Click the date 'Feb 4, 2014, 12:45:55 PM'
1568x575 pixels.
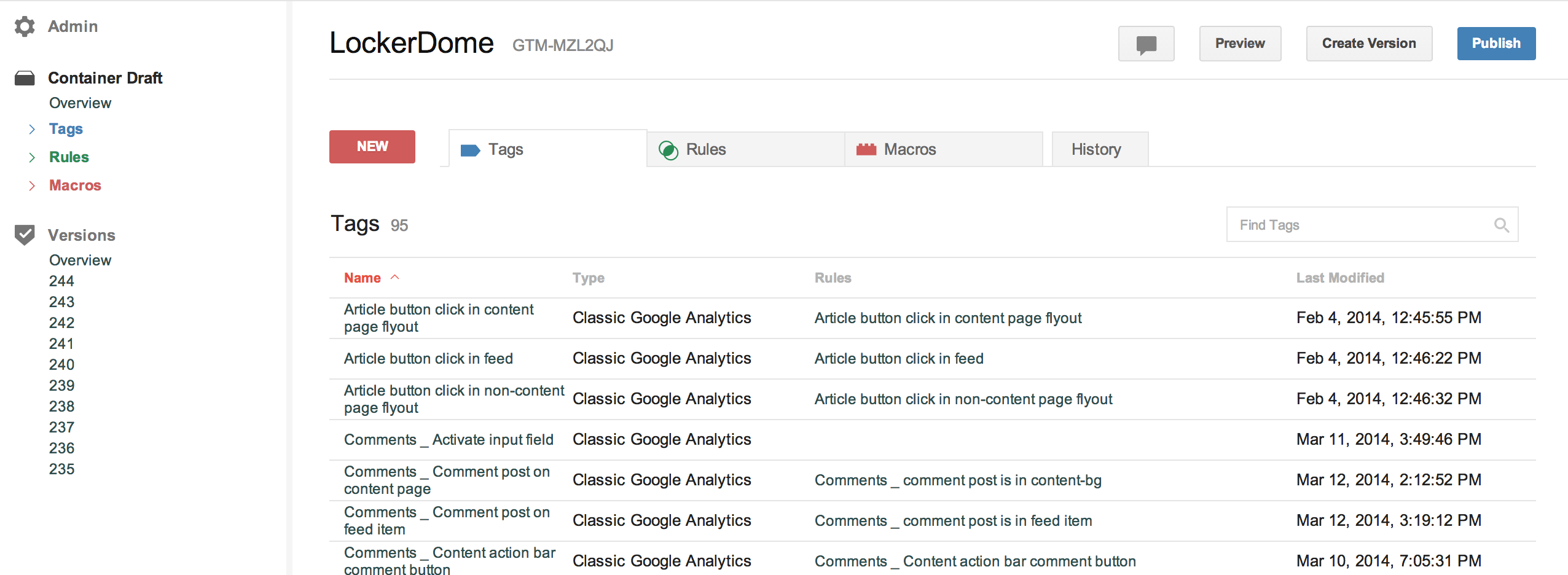[x=1389, y=318]
